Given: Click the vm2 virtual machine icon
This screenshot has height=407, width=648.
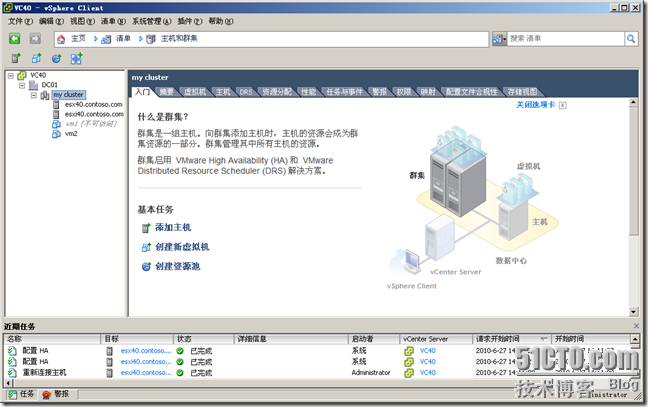Looking at the screenshot, I should point(56,133).
